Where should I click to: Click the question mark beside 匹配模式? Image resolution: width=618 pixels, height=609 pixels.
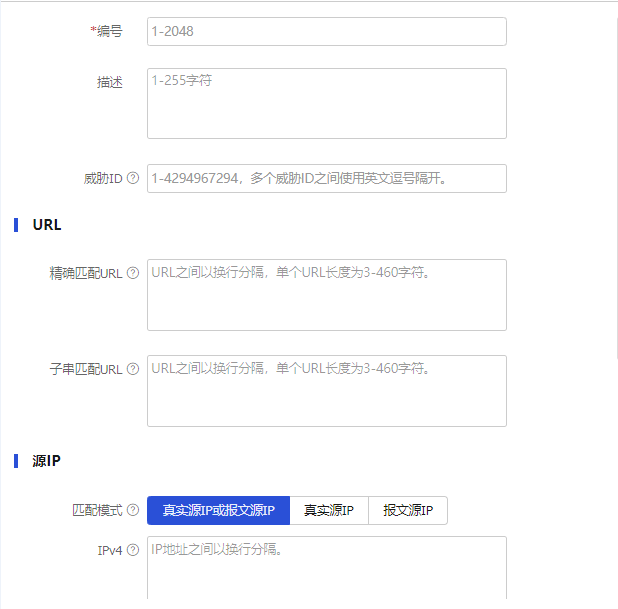tap(133, 511)
